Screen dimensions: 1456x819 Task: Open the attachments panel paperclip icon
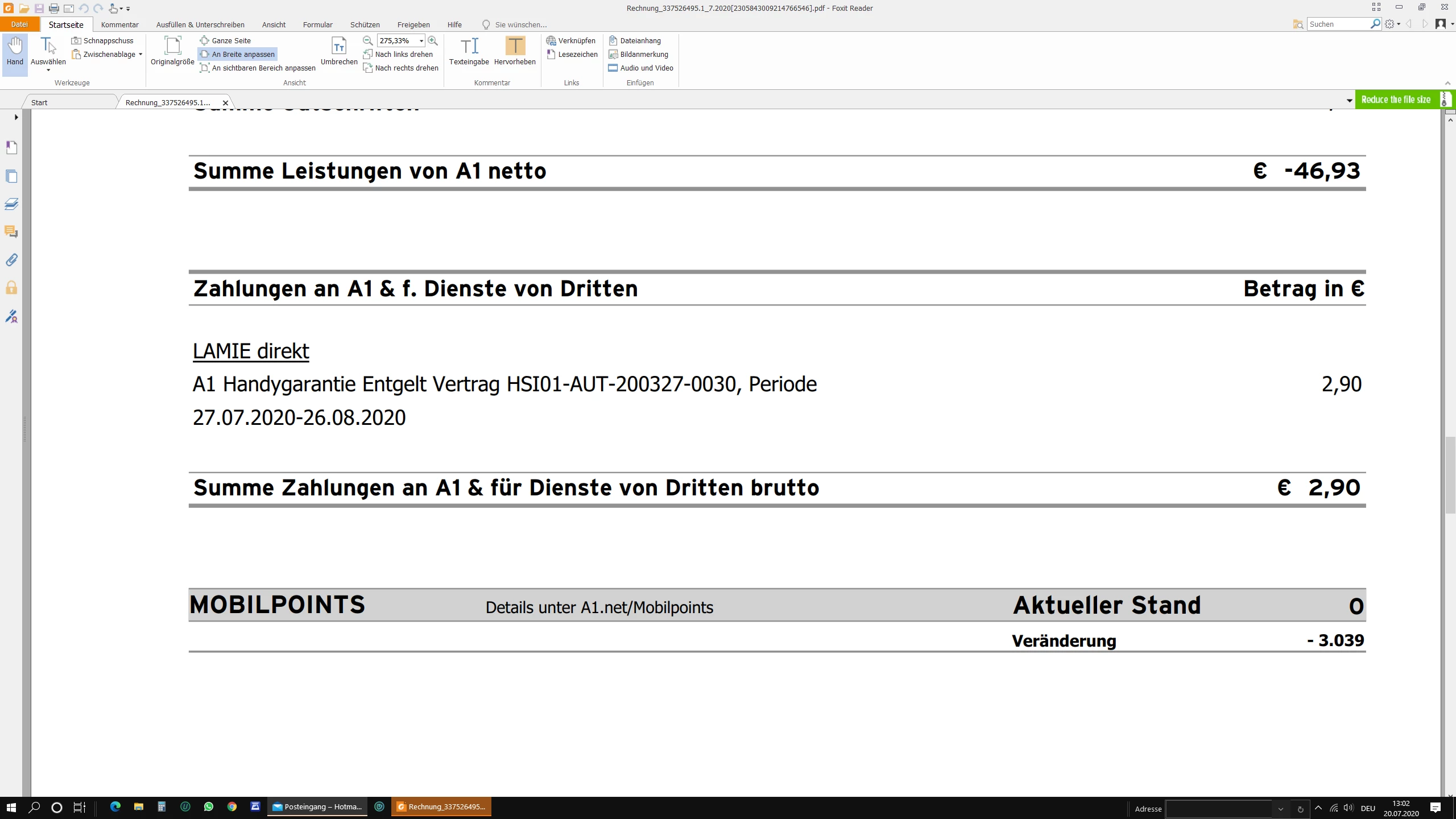[11, 260]
